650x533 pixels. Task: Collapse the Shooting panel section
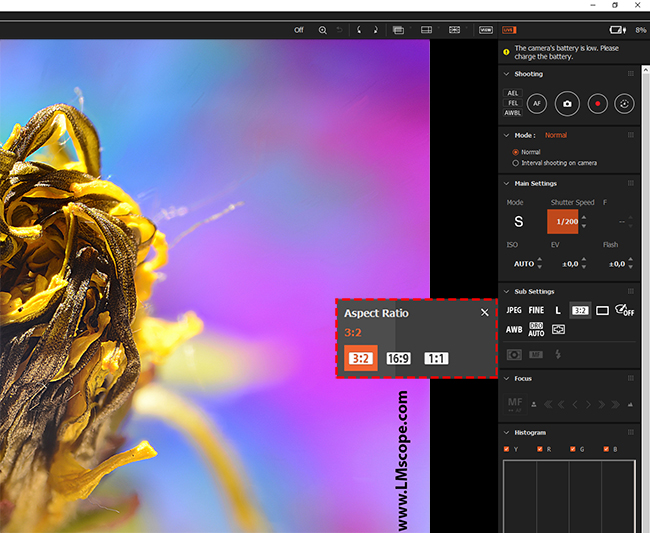click(x=507, y=74)
